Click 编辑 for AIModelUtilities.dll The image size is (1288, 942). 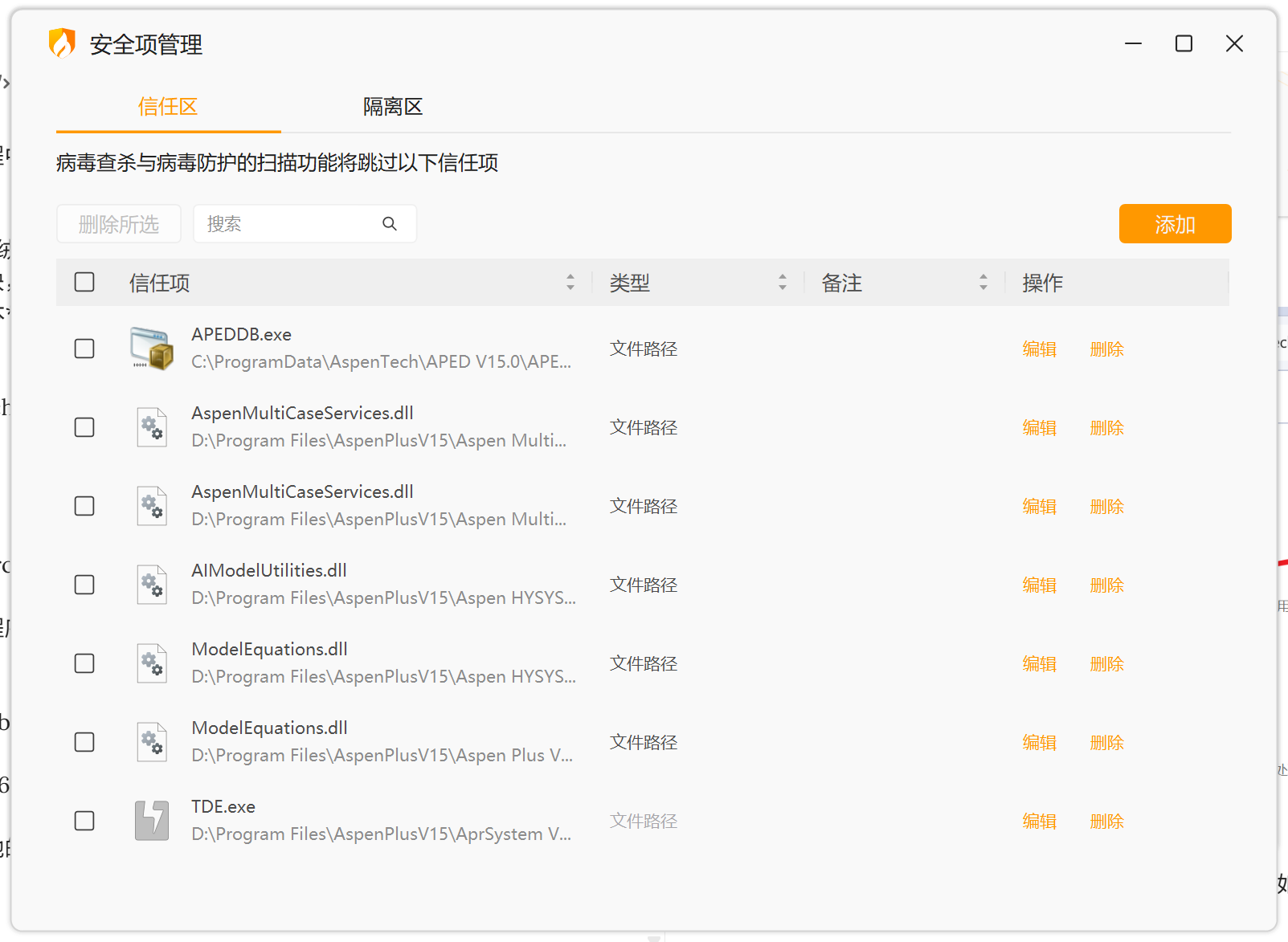(x=1039, y=585)
